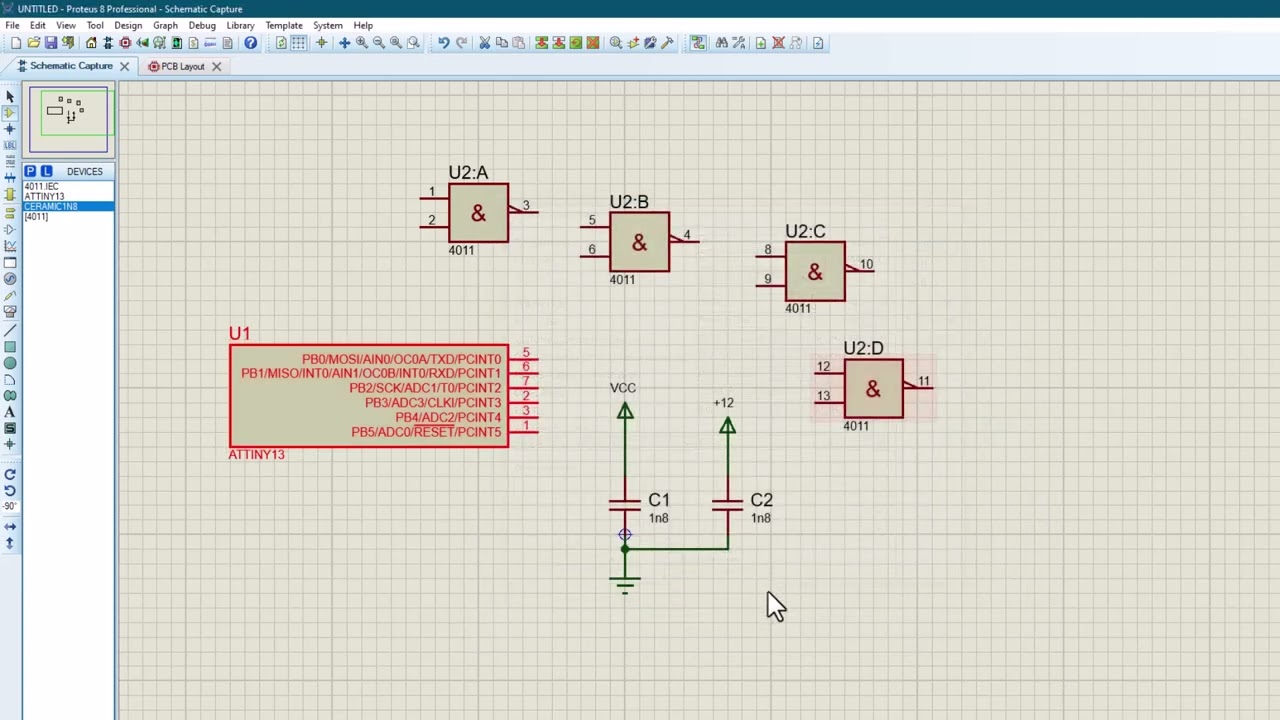The width and height of the screenshot is (1280, 720).
Task: Select the ATTINY13 chip U1 on the schematic
Action: click(x=369, y=395)
